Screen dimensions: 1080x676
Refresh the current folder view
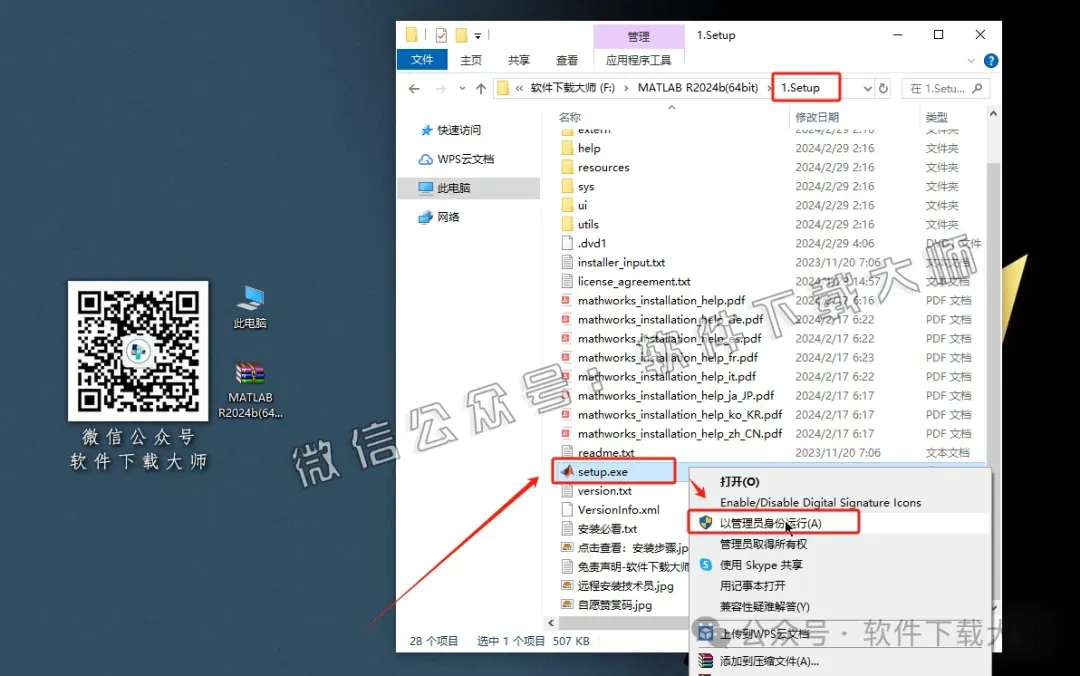pyautogui.click(x=883, y=88)
